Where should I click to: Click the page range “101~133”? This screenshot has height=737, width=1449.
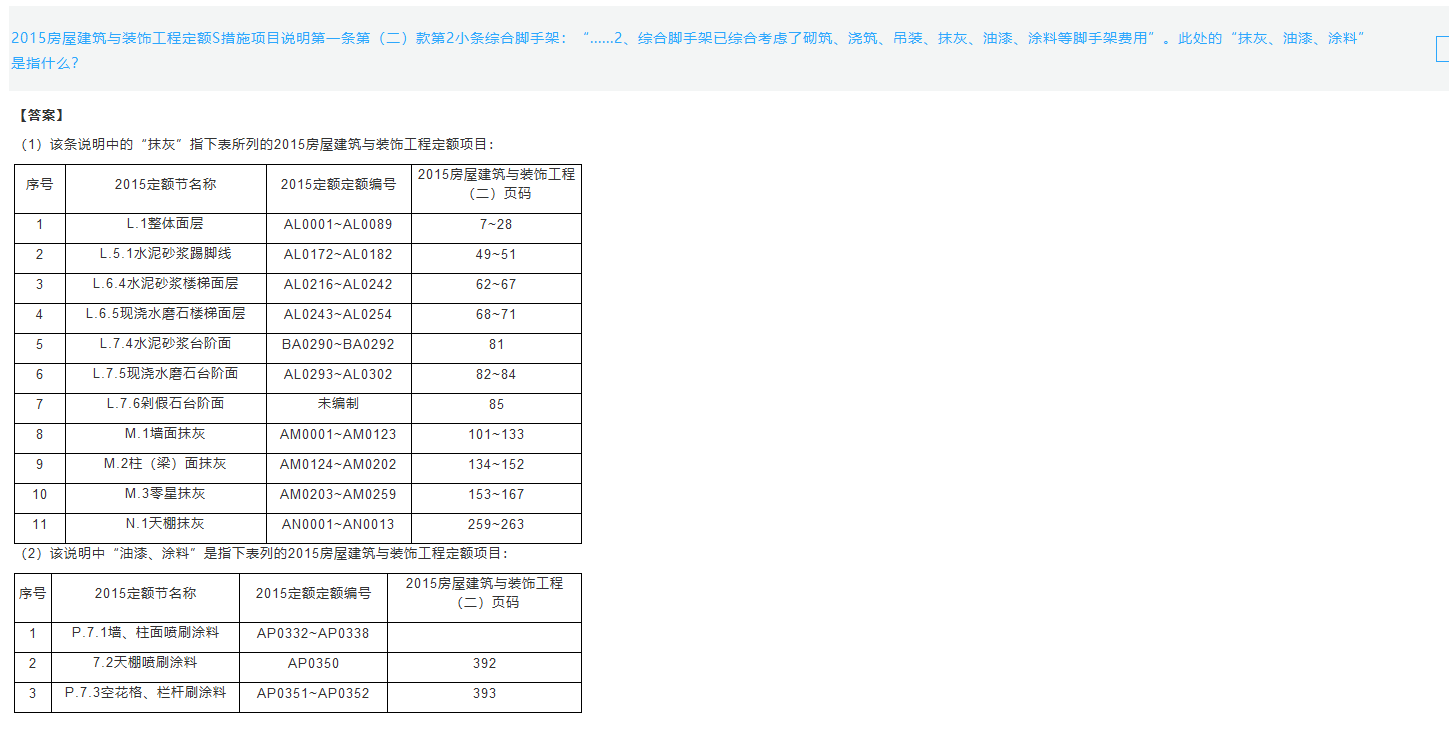[496, 434]
